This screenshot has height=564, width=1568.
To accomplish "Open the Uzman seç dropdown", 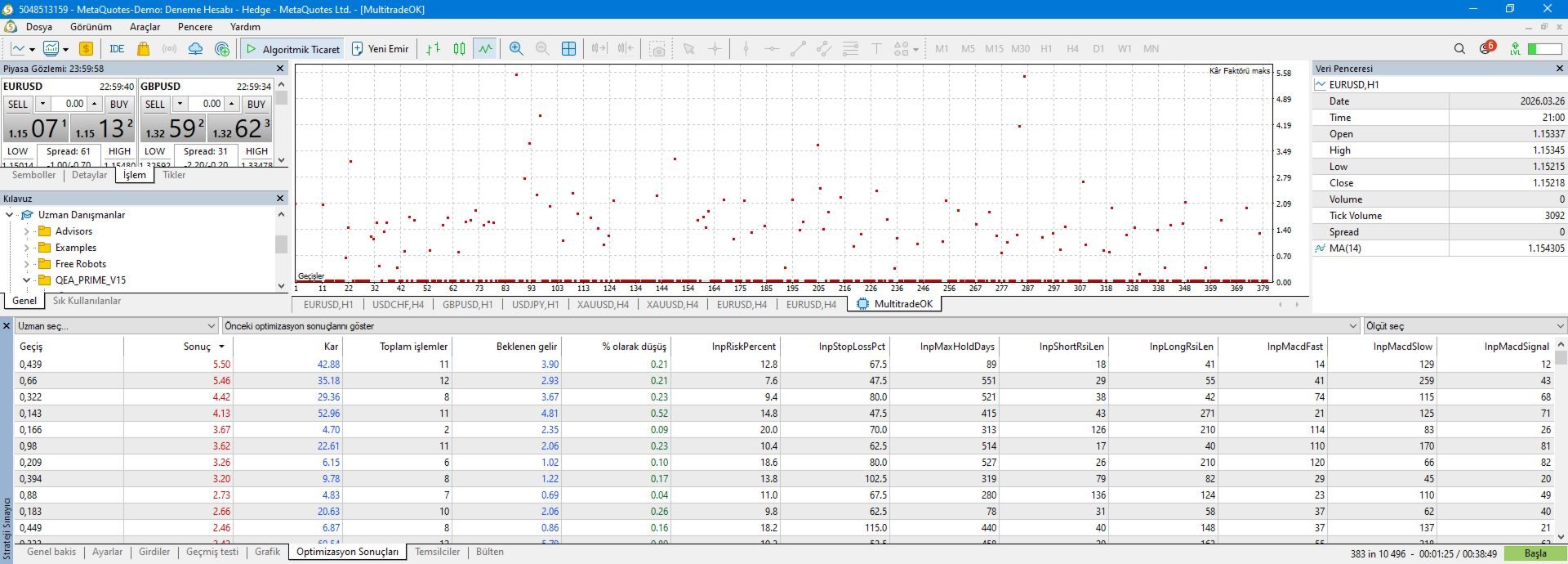I will coord(116,326).
